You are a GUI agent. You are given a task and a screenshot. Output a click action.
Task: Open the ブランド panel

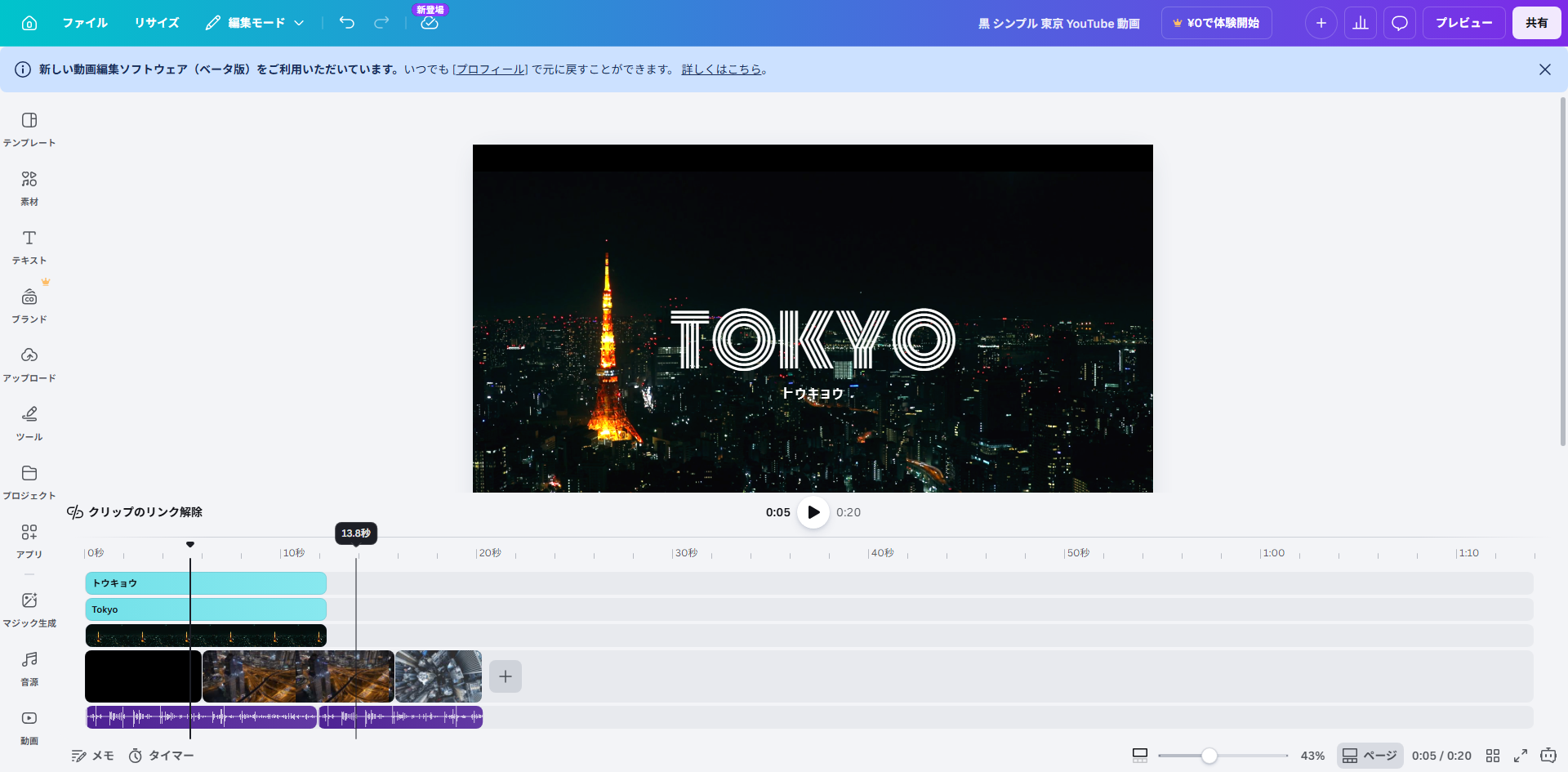tap(29, 306)
